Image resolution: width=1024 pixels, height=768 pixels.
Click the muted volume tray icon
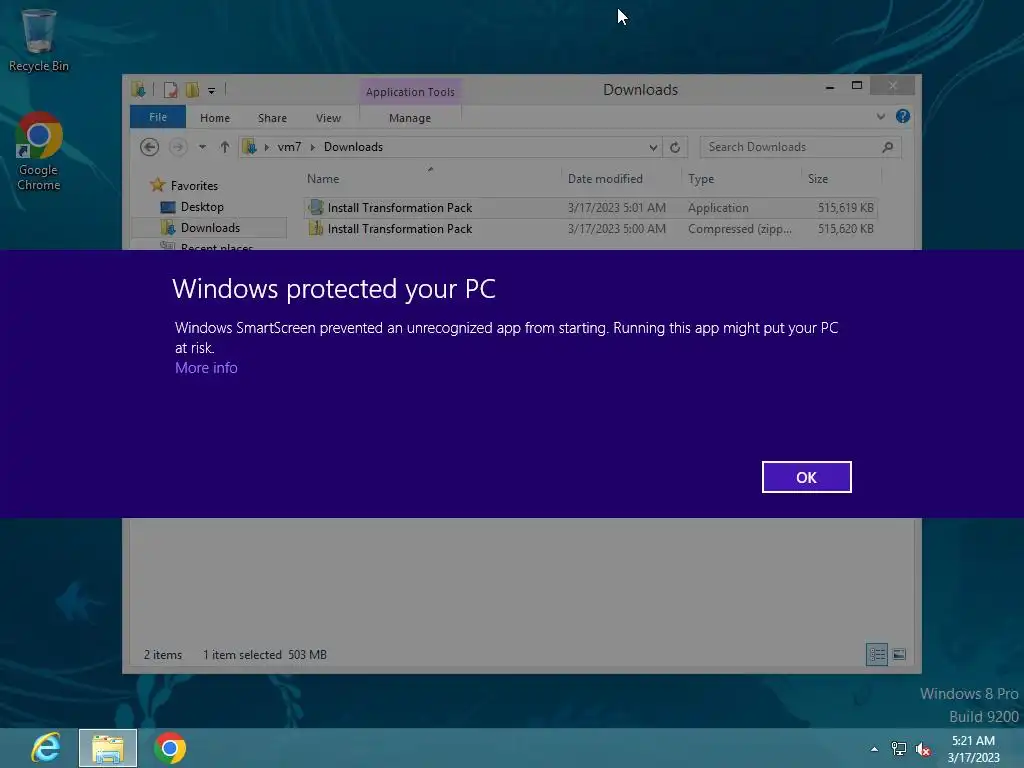click(x=923, y=749)
